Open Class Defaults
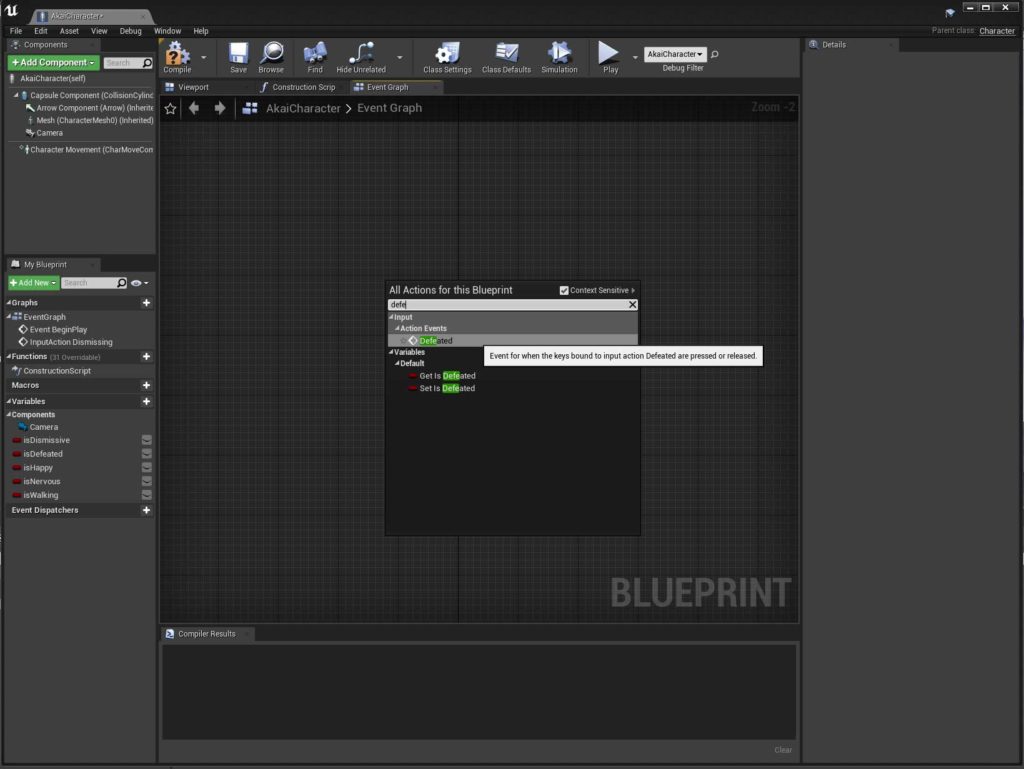This screenshot has height=769, width=1024. click(505, 57)
